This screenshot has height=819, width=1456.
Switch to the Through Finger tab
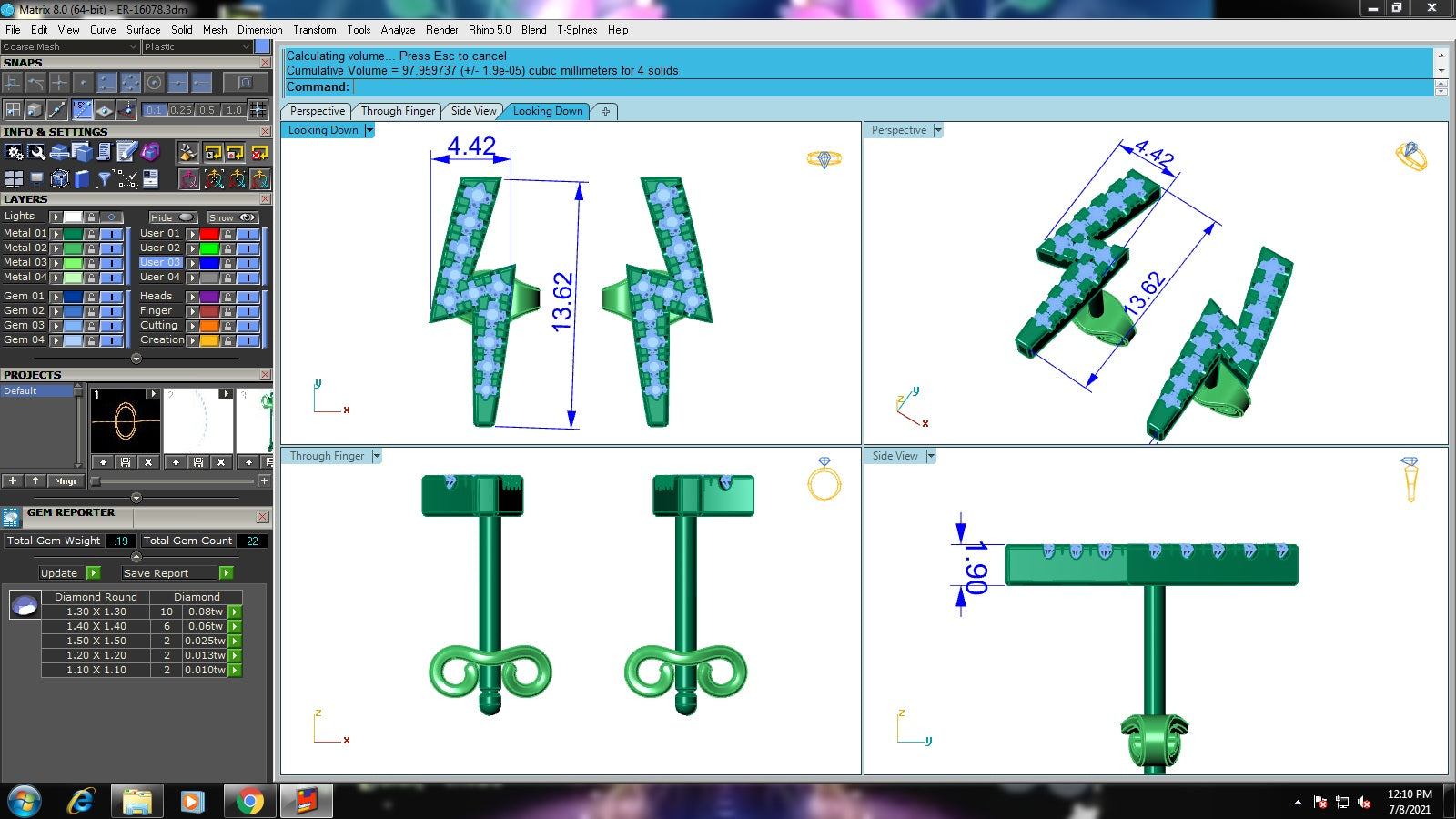tap(398, 111)
